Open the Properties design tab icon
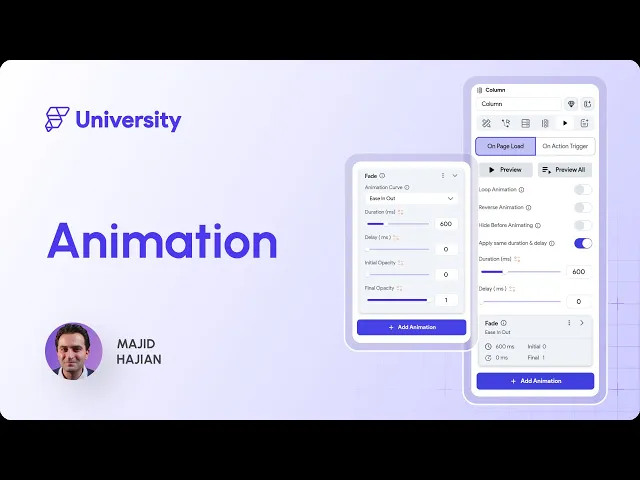This screenshot has height=480, width=640. pos(486,123)
